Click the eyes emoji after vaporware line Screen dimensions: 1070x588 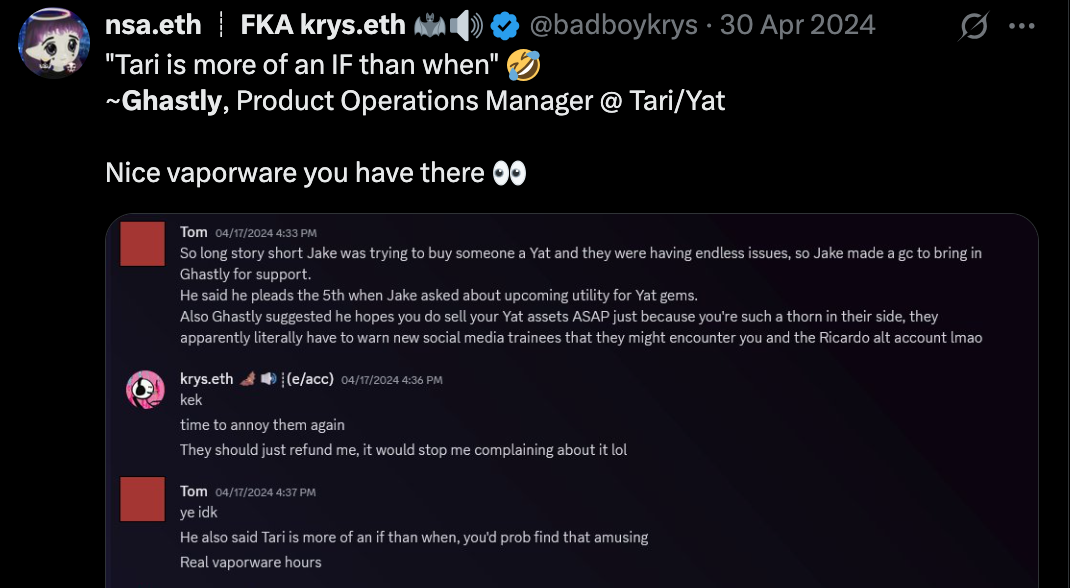click(x=509, y=173)
